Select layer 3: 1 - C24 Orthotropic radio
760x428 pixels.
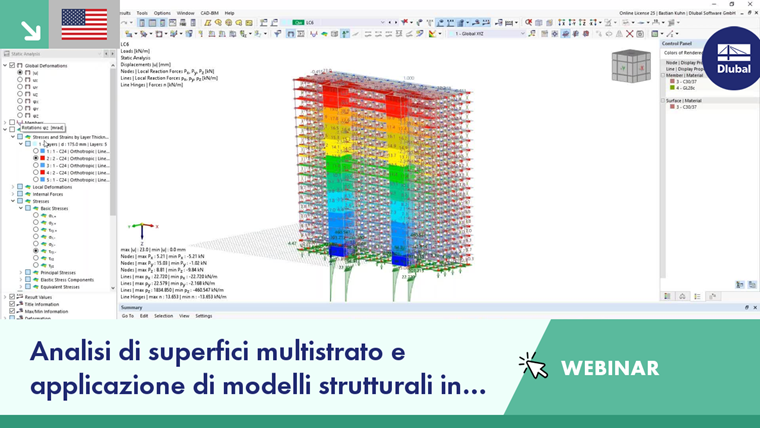point(36,165)
